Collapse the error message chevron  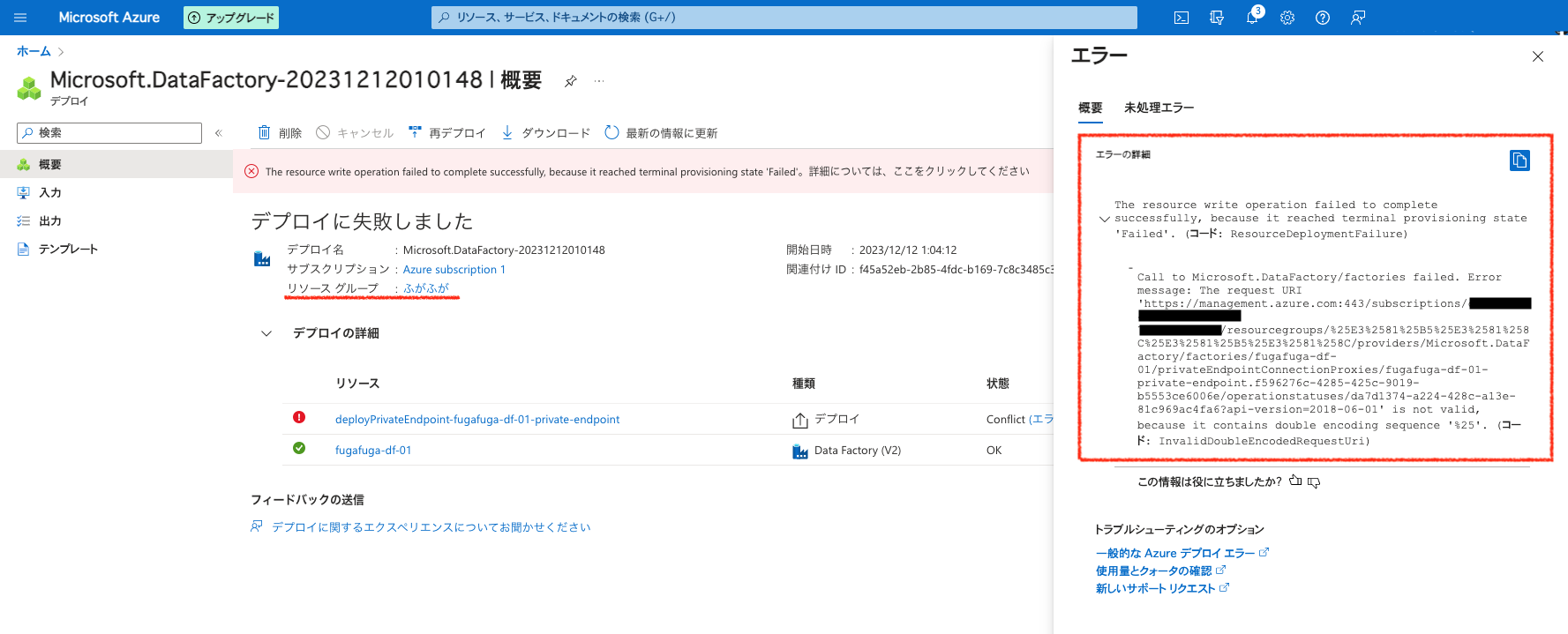click(1105, 220)
